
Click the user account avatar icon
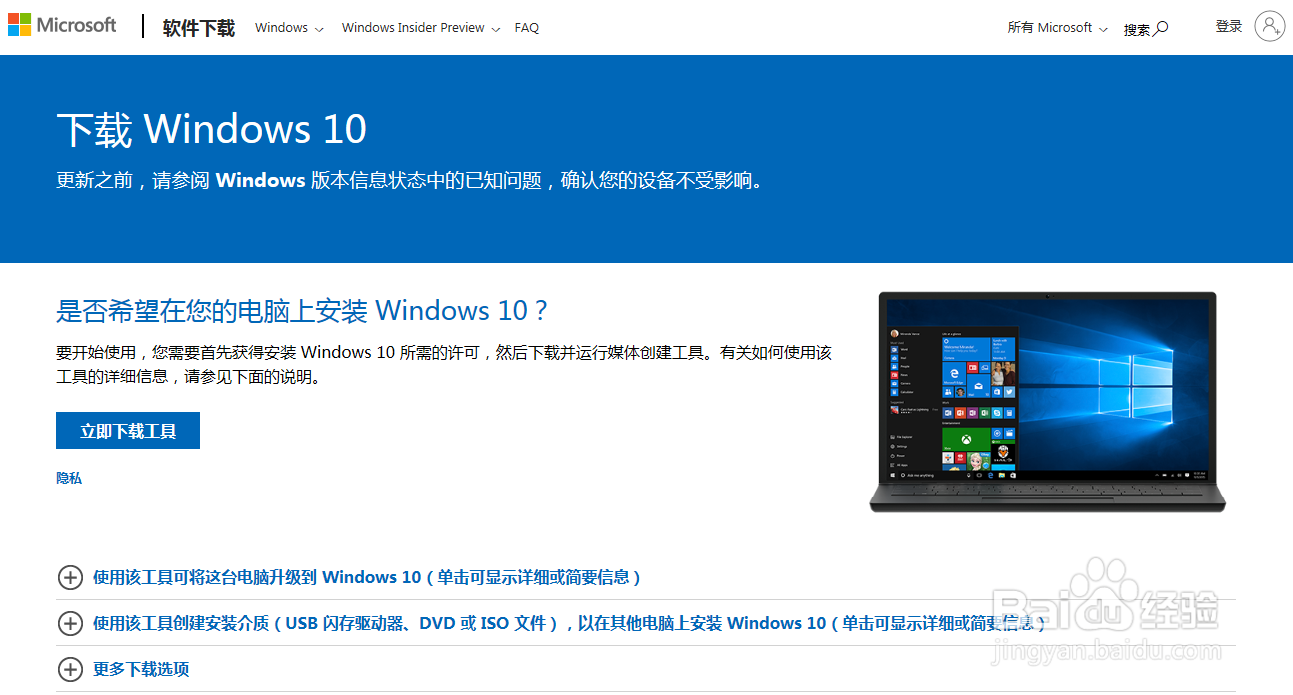point(1269,27)
